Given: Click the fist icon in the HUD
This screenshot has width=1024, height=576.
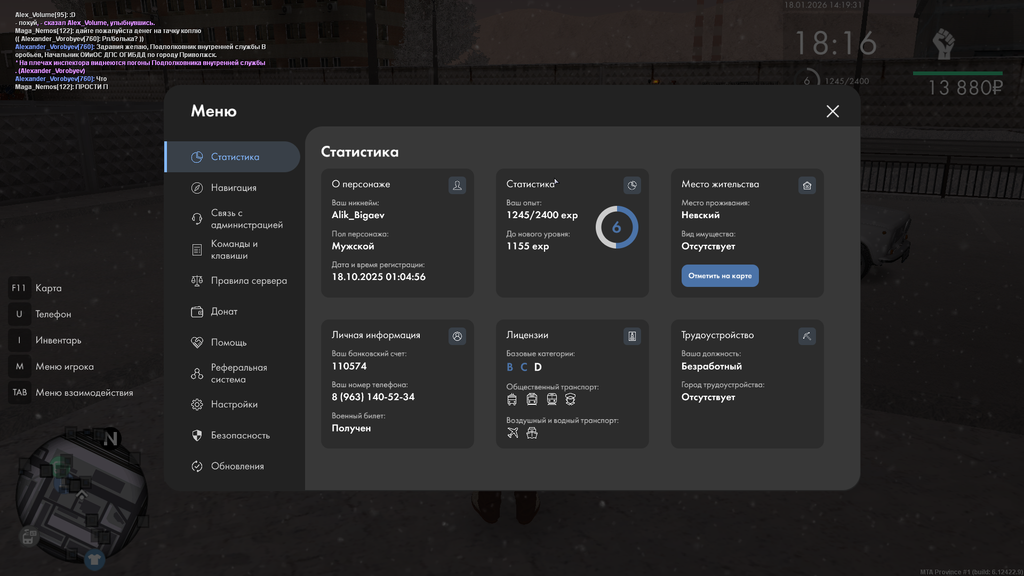Looking at the screenshot, I should point(943,44).
